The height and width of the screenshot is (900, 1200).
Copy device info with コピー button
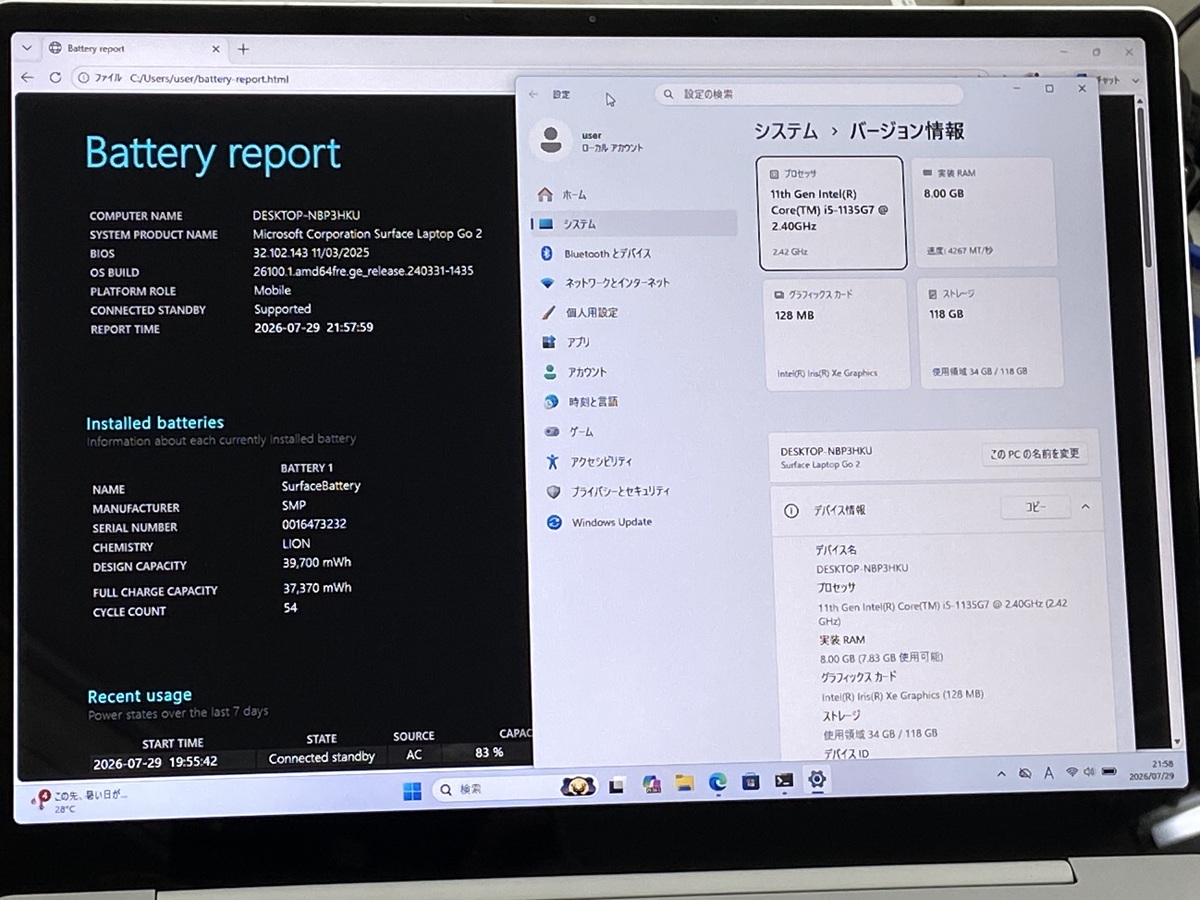coord(1035,508)
